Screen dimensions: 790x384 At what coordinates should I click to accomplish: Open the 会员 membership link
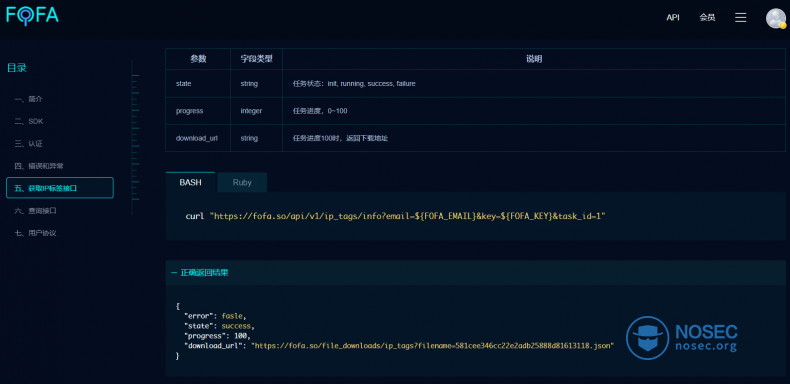707,18
